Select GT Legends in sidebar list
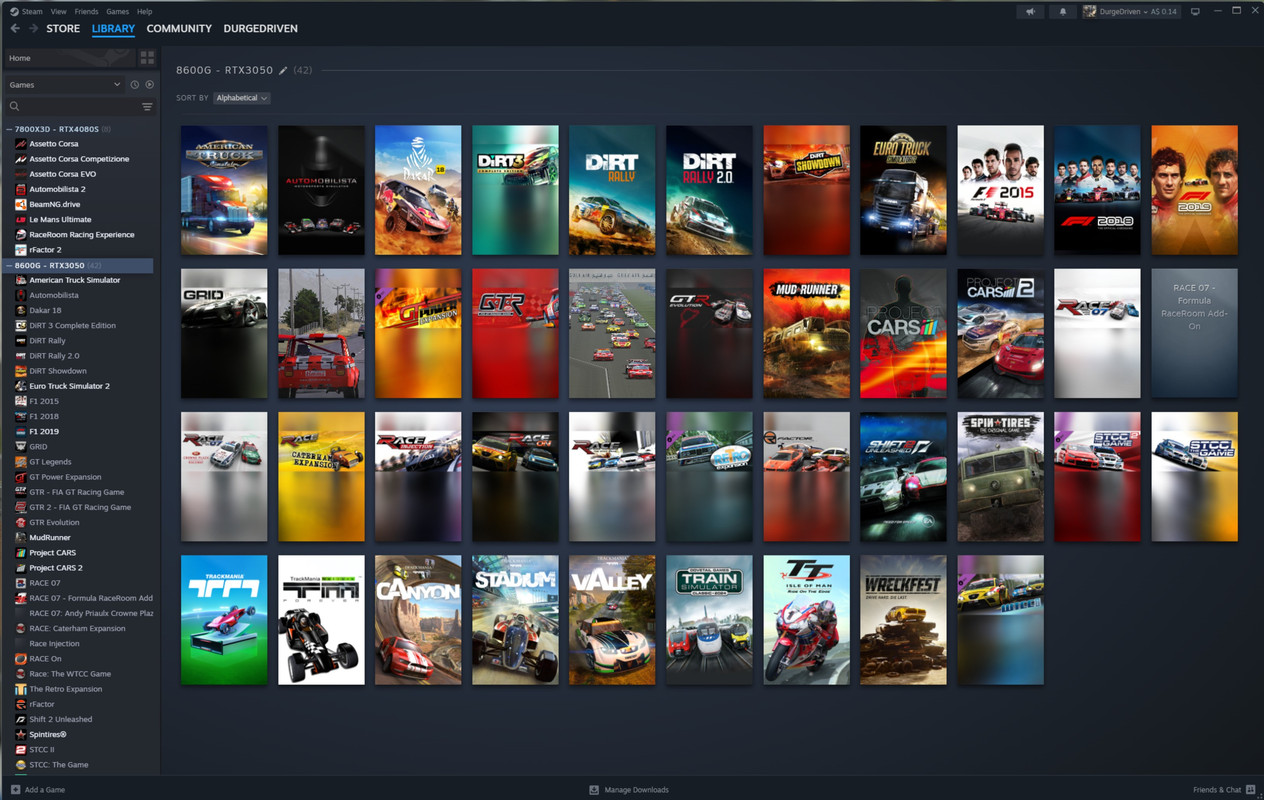The image size is (1264, 800). pyautogui.click(x=50, y=462)
